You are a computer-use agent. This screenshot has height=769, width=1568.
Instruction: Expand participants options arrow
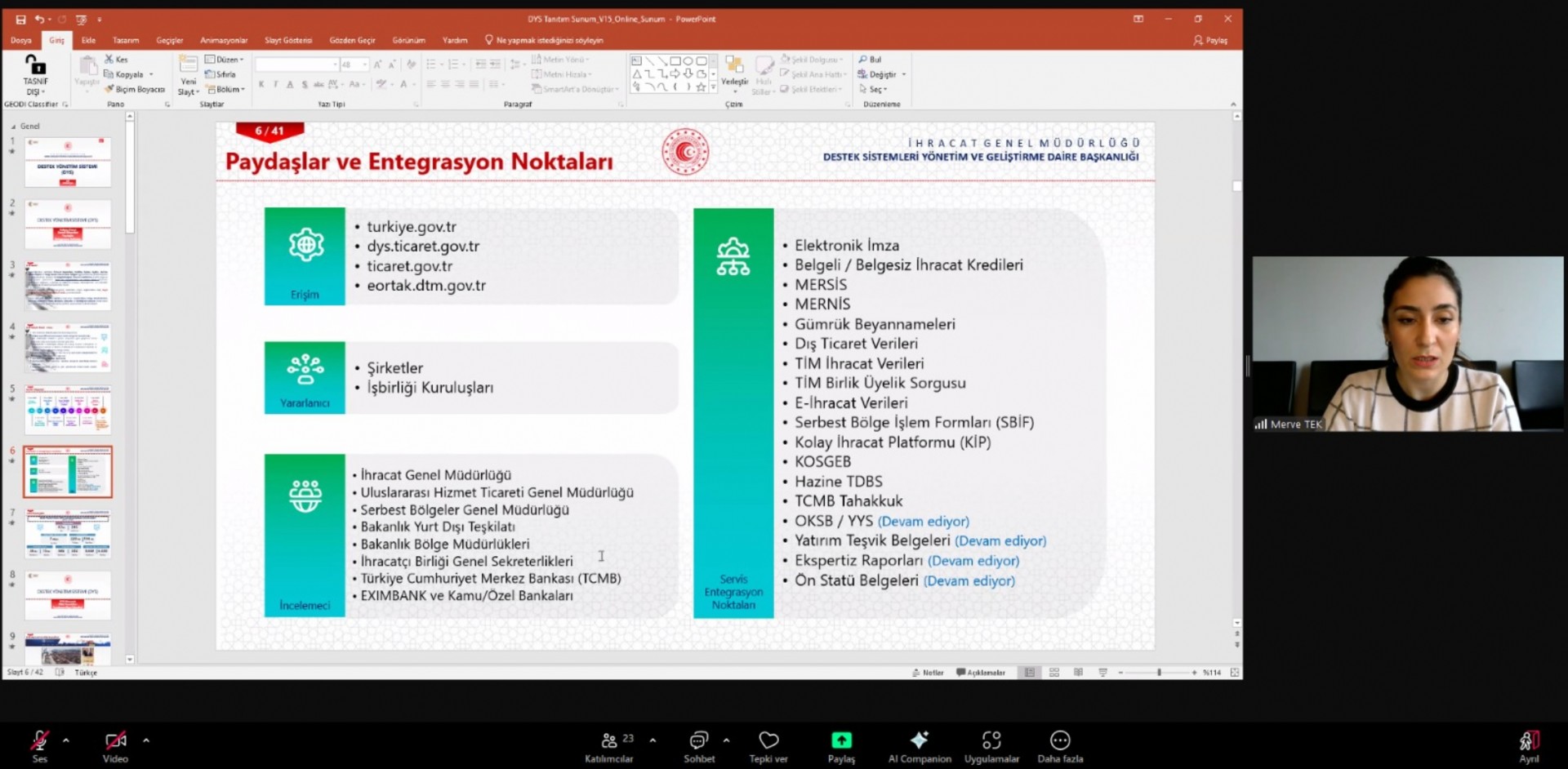pos(653,740)
